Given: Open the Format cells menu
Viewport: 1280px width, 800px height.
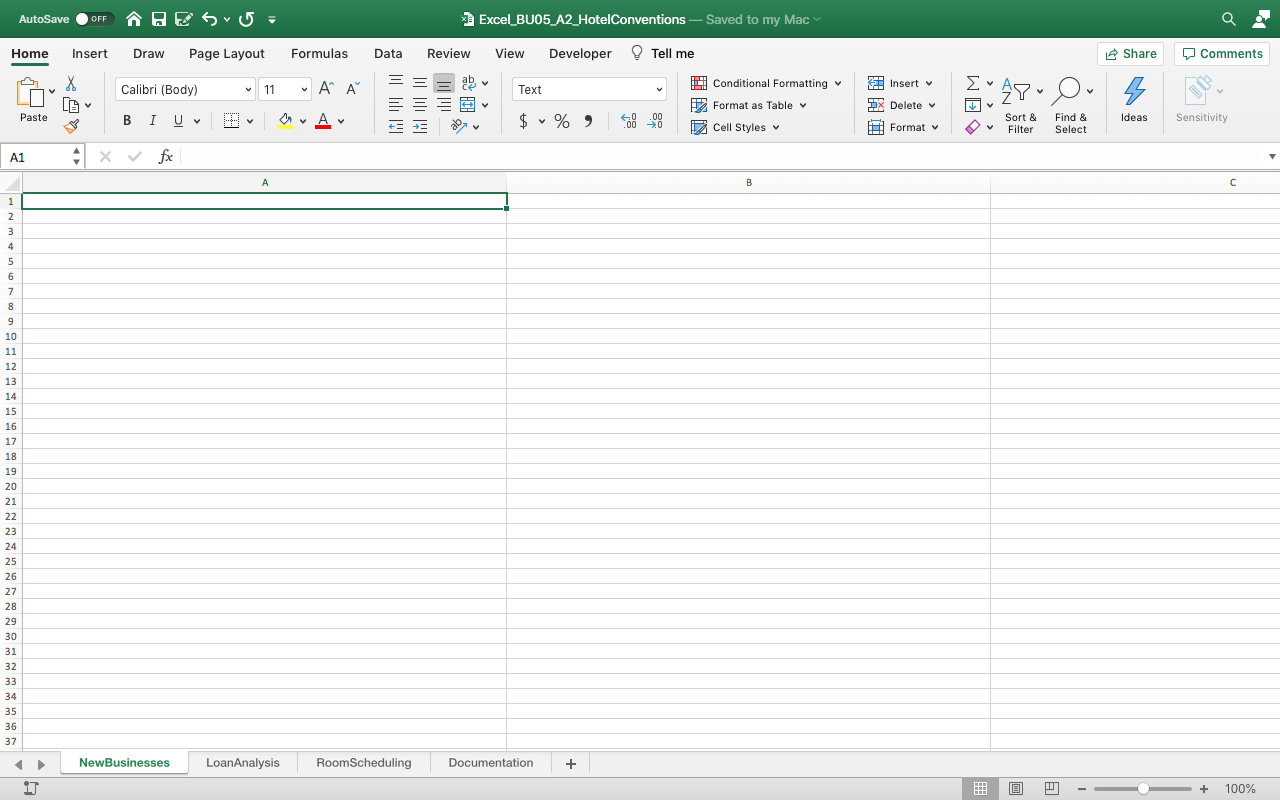Looking at the screenshot, I should coord(903,127).
